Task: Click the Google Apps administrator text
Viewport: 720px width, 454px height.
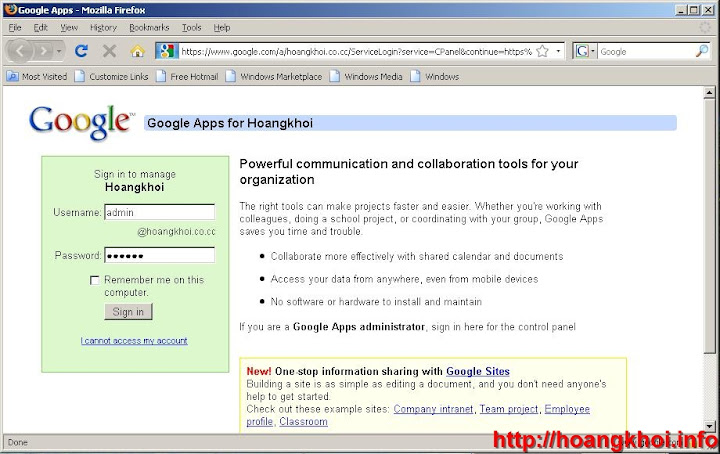Action: [359, 326]
